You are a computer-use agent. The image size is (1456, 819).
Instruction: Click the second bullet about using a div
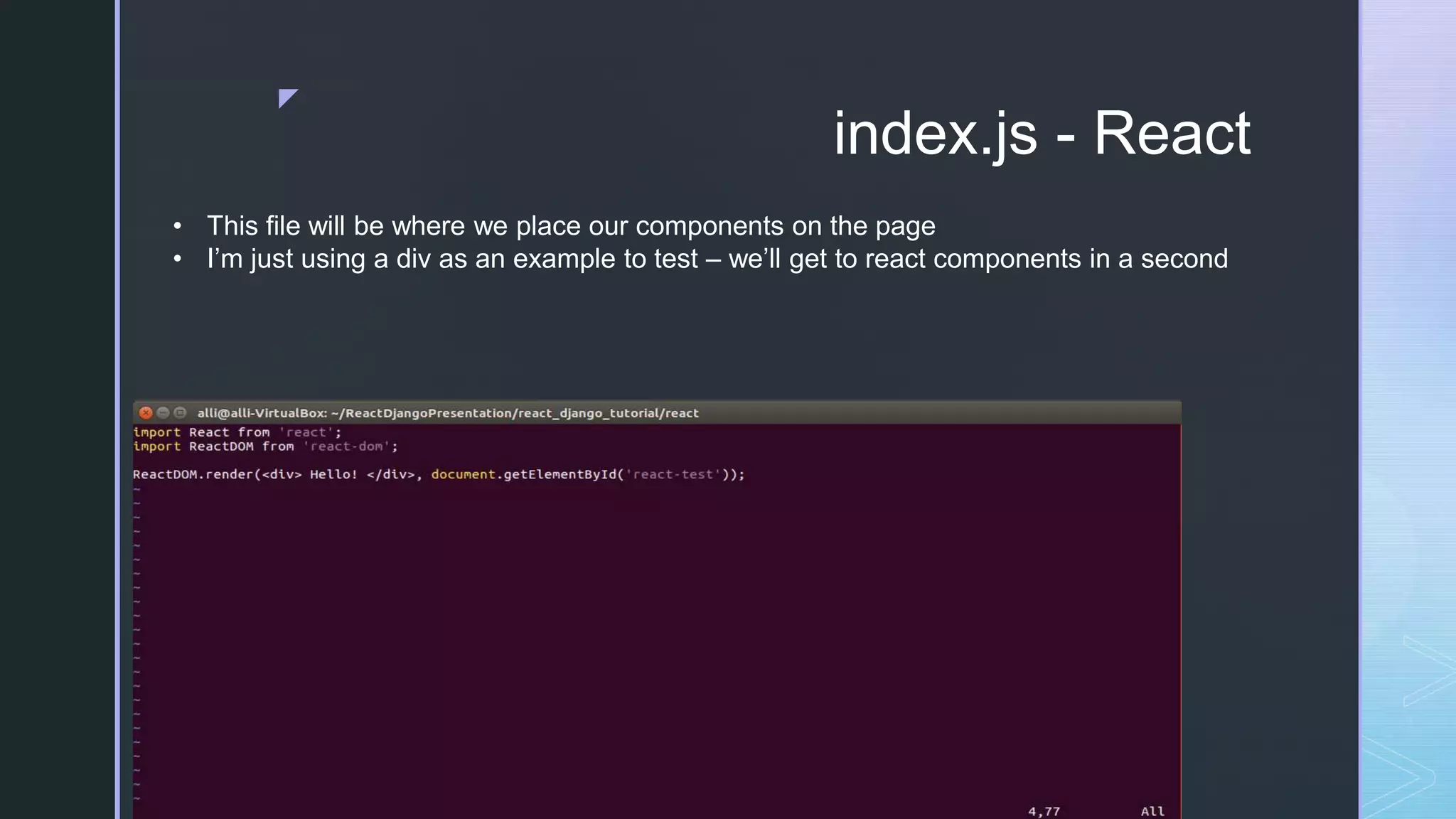click(717, 259)
